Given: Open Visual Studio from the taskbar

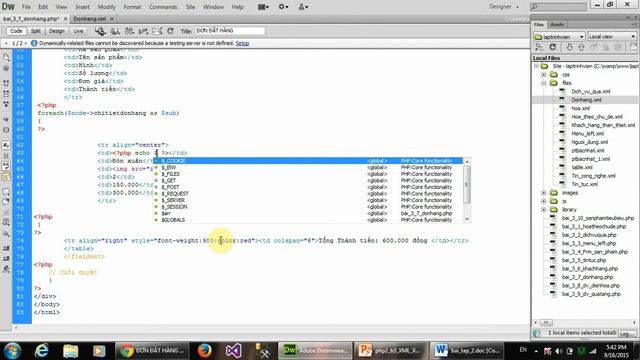Looking at the screenshot, I should click(233, 350).
